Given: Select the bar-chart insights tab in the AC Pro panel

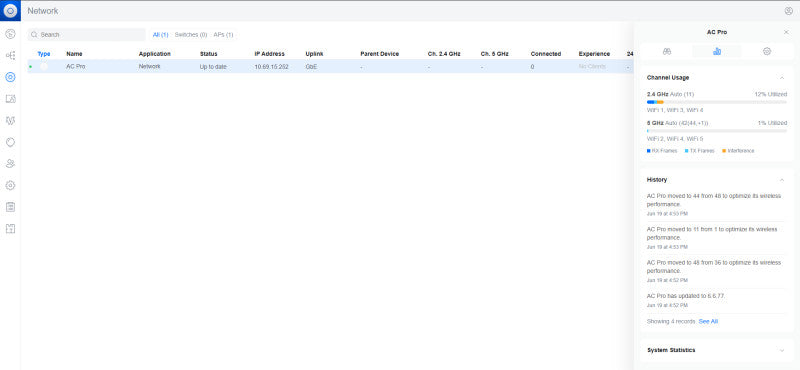Looking at the screenshot, I should click(717, 51).
